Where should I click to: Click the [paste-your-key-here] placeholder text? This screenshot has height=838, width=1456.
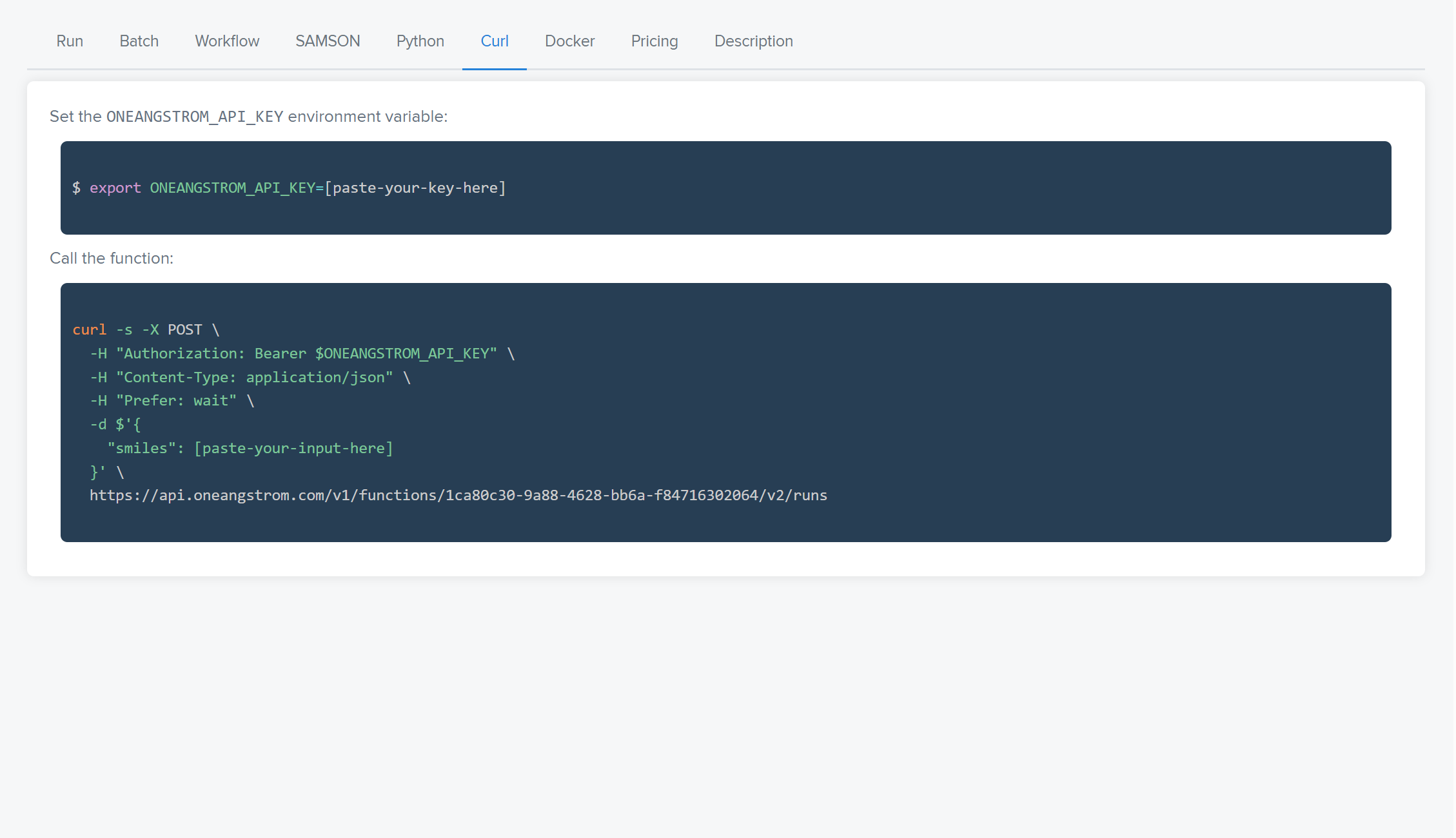[415, 188]
